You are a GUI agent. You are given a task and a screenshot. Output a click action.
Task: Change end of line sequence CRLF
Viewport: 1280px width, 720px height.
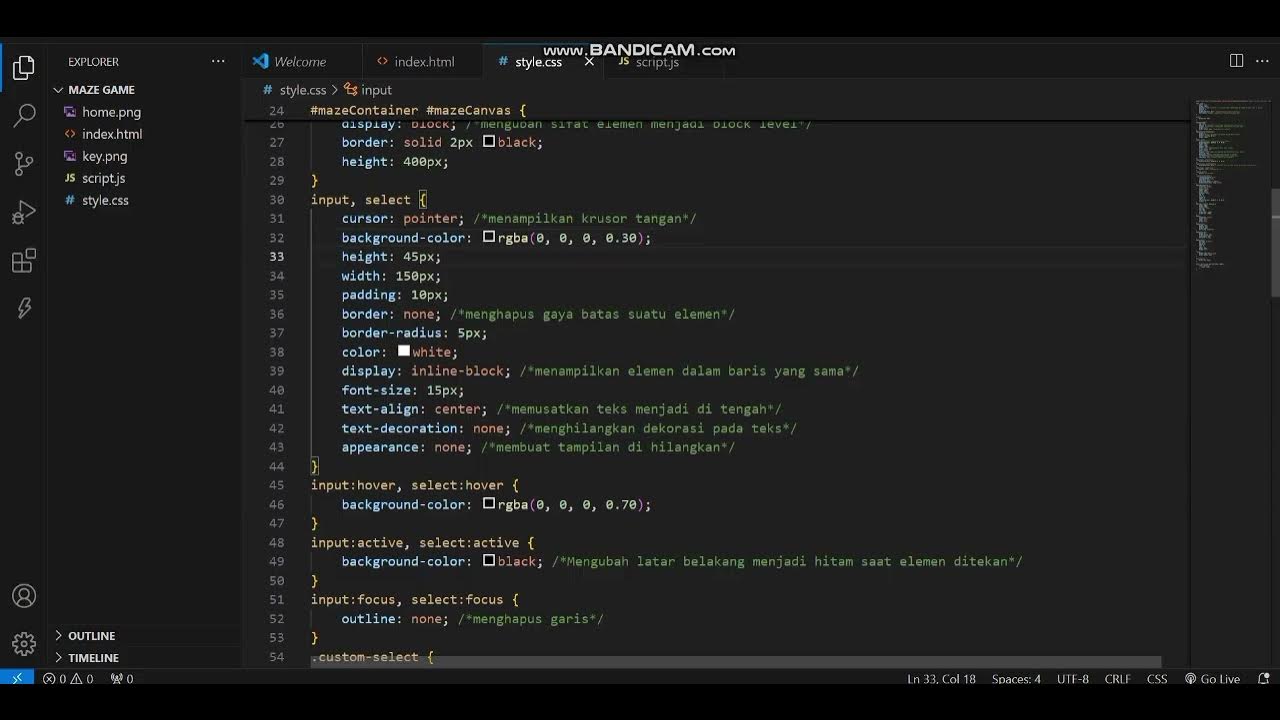(x=1117, y=679)
